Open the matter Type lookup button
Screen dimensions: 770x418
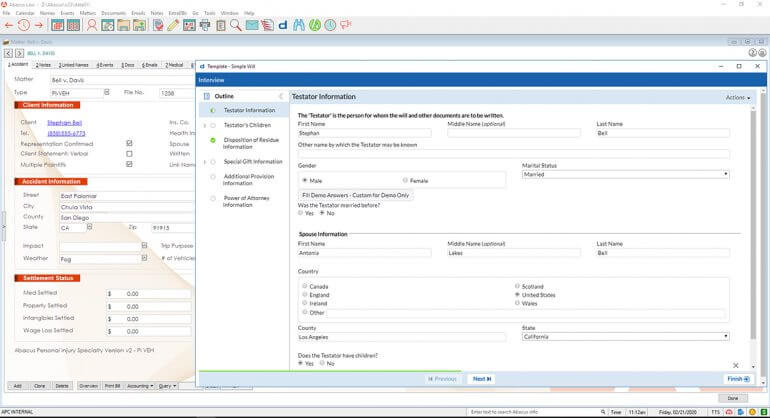click(107, 92)
